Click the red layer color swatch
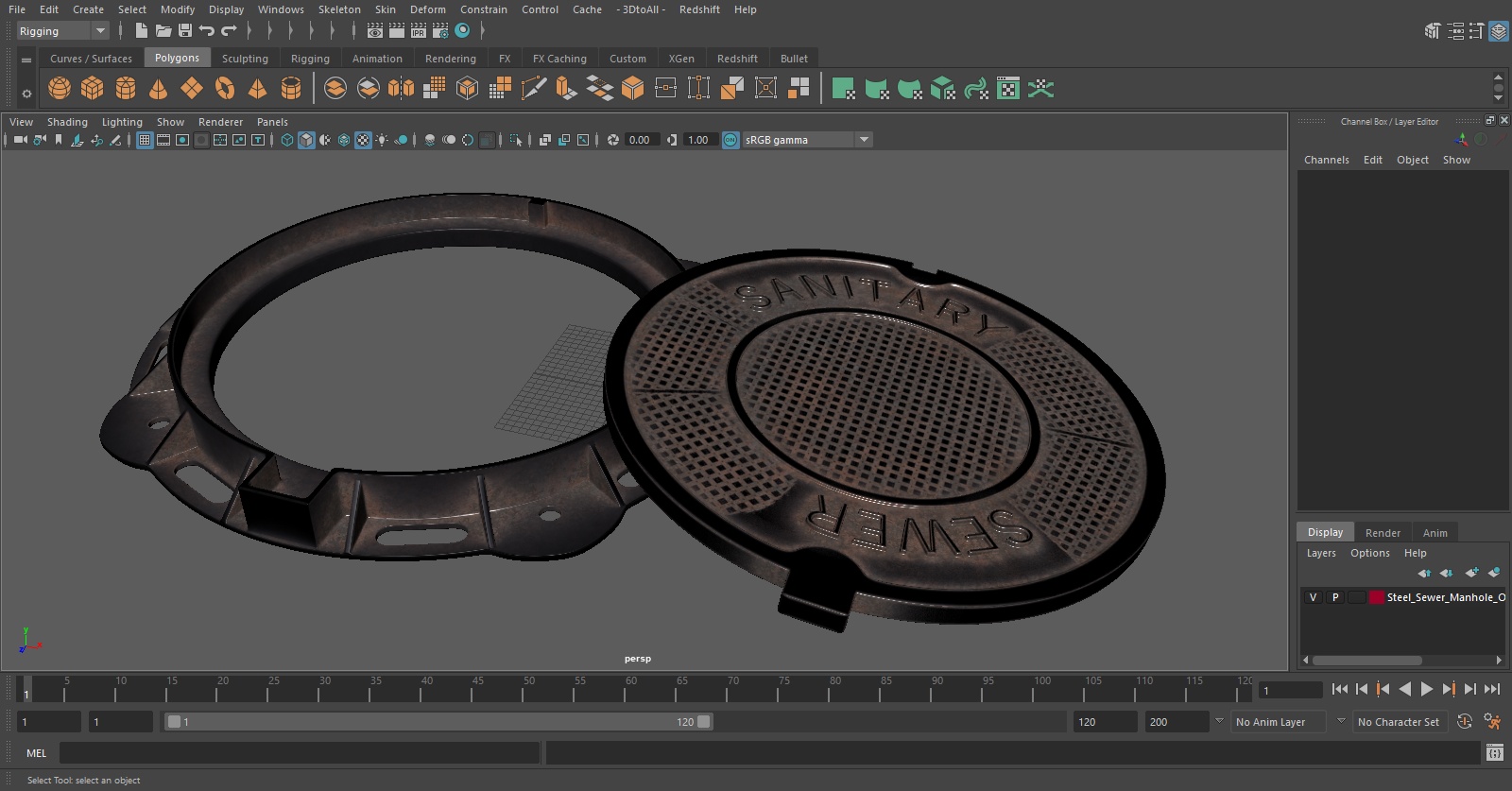The width and height of the screenshot is (1512, 791). click(x=1377, y=597)
